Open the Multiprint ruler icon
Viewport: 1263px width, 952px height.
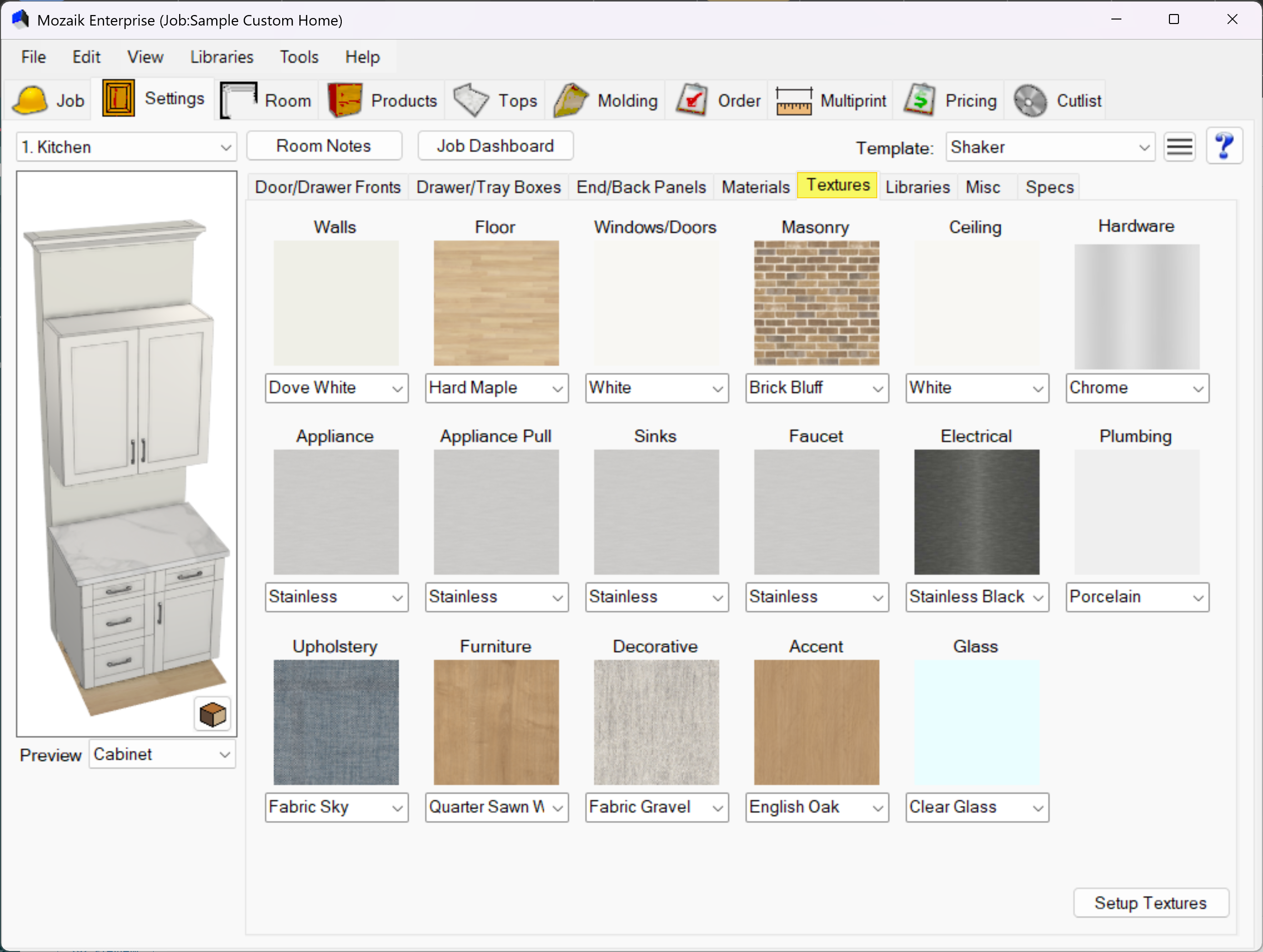(794, 101)
